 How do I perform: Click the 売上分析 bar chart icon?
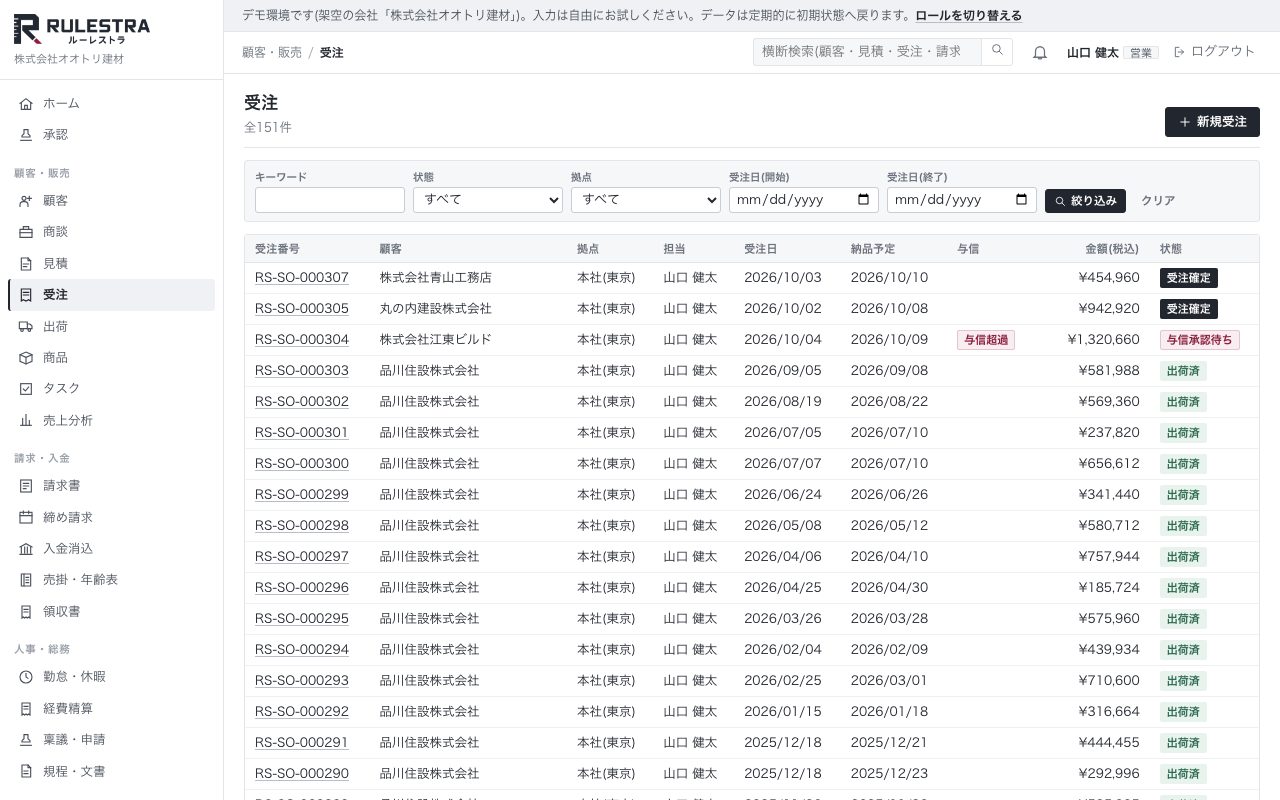[26, 421]
